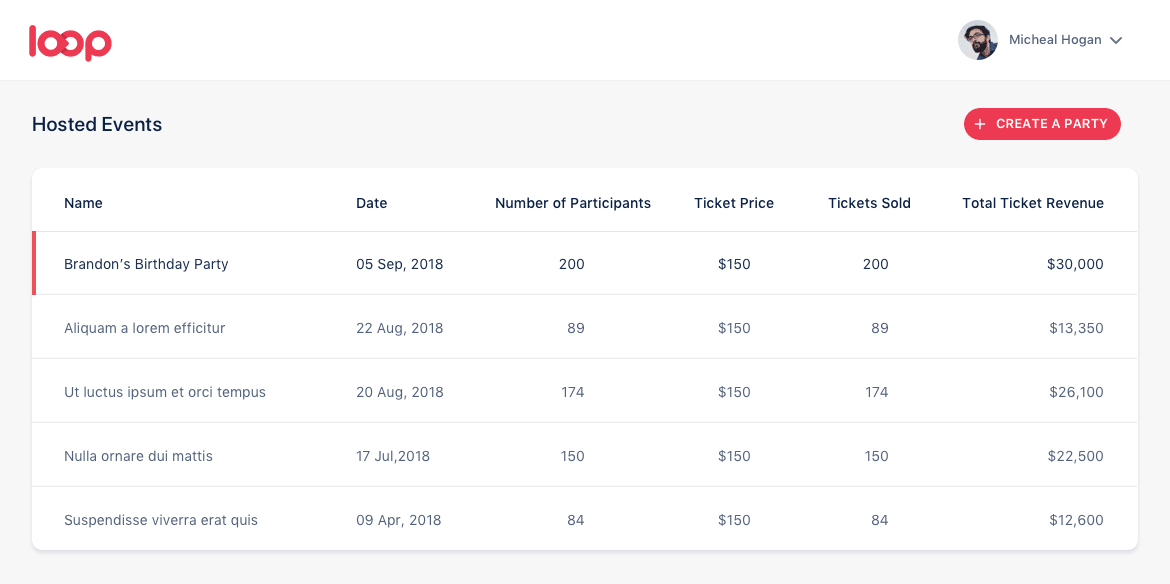1170x584 pixels.
Task: Open Nulla ornare dui mattis event
Action: 139,456
